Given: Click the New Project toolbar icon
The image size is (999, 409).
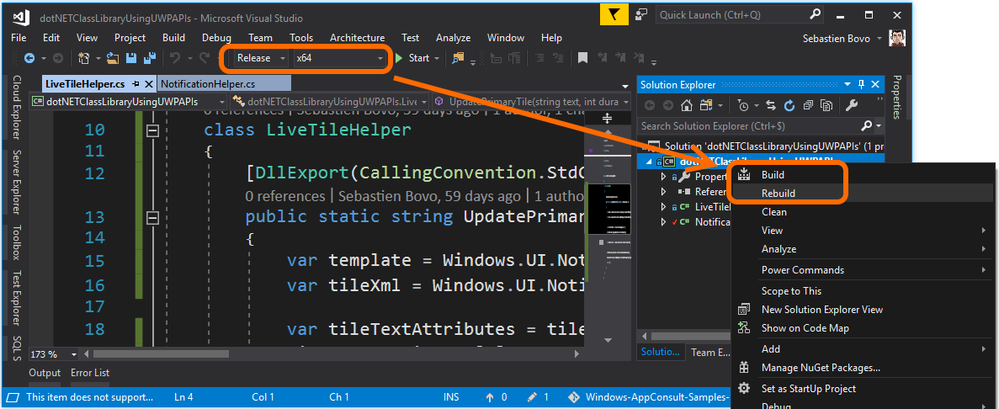Looking at the screenshot, I should [x=83, y=58].
